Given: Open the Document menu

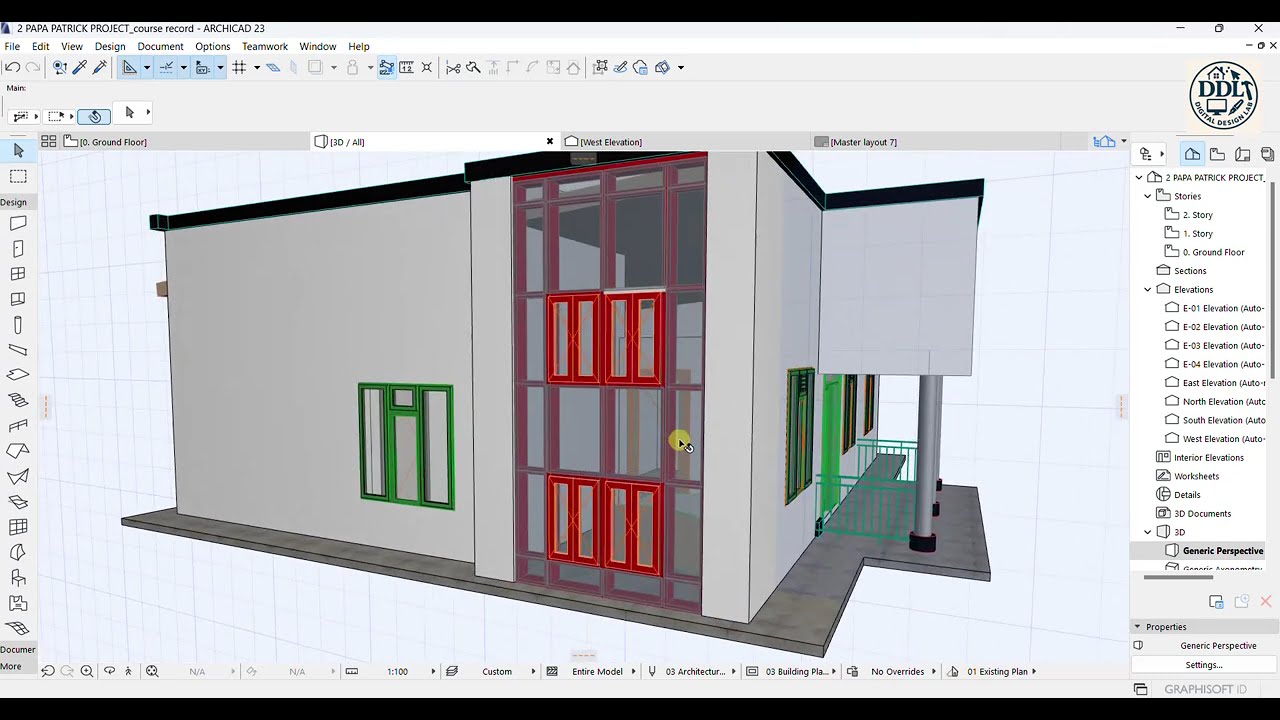Looking at the screenshot, I should click(160, 46).
